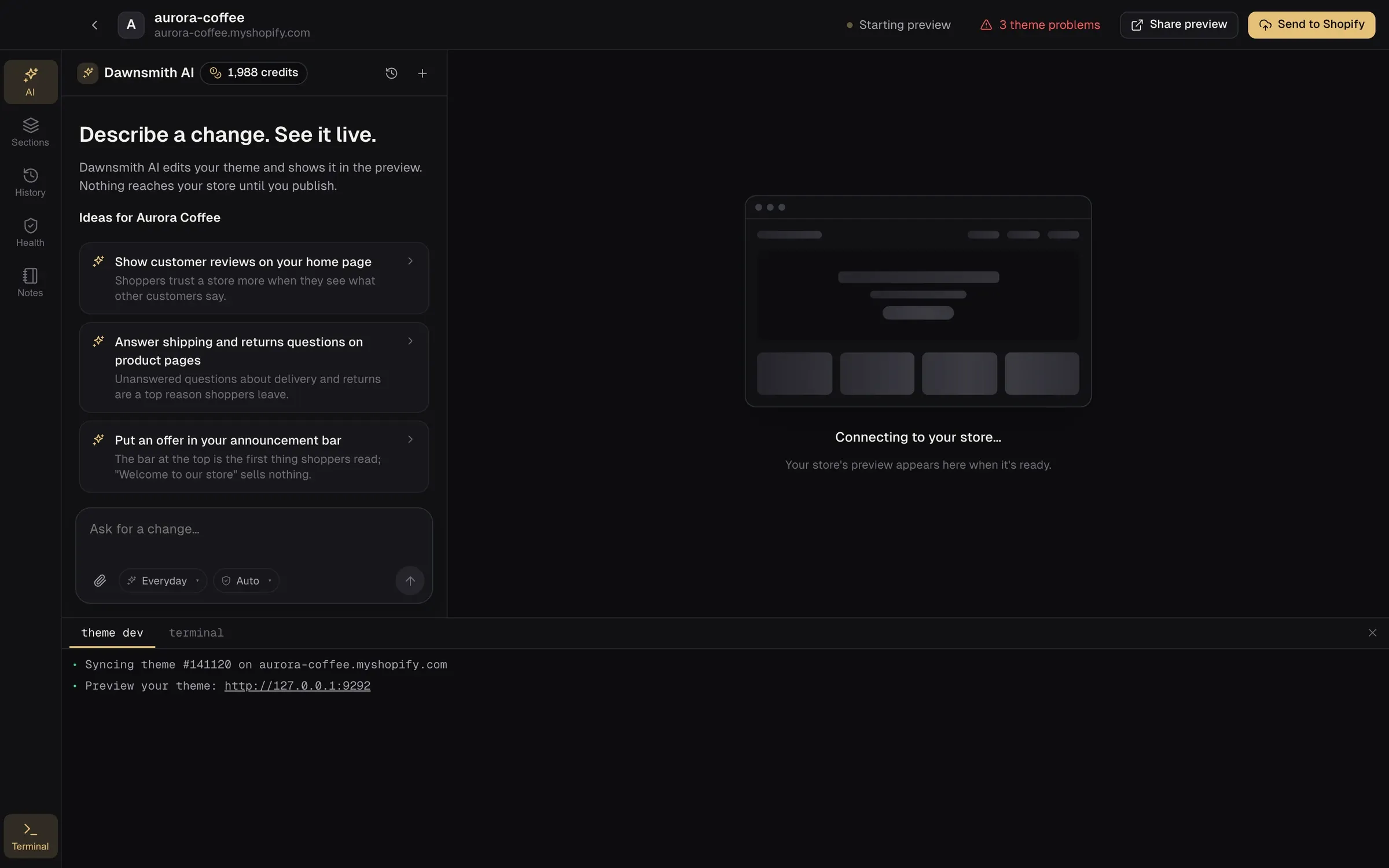Click the aurora-coffee.myshopify.com header domain
The image size is (1389, 868).
point(232,33)
